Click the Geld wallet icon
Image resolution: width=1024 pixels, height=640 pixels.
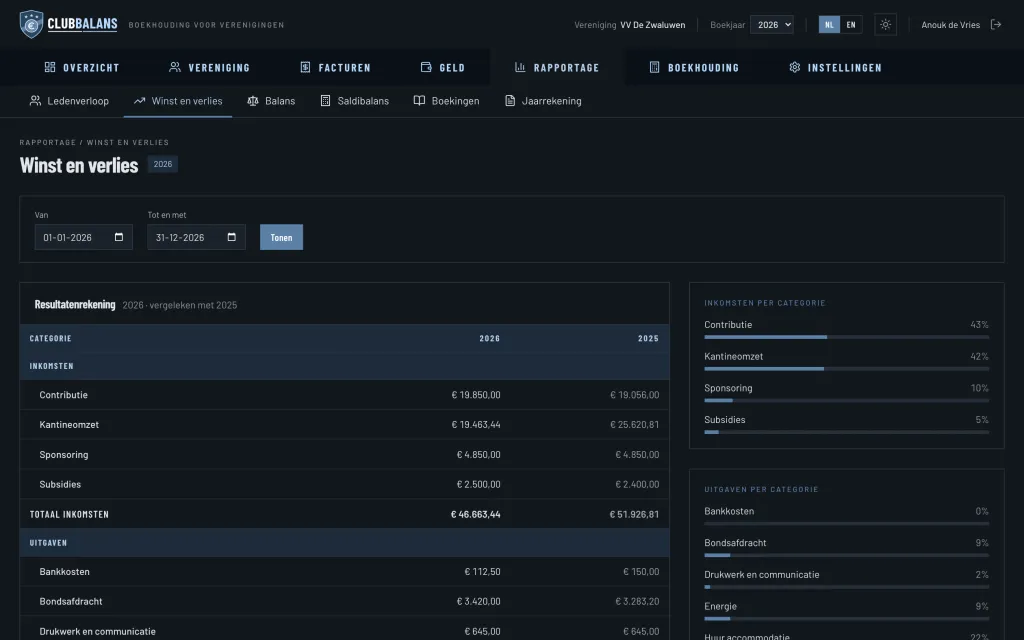click(426, 67)
